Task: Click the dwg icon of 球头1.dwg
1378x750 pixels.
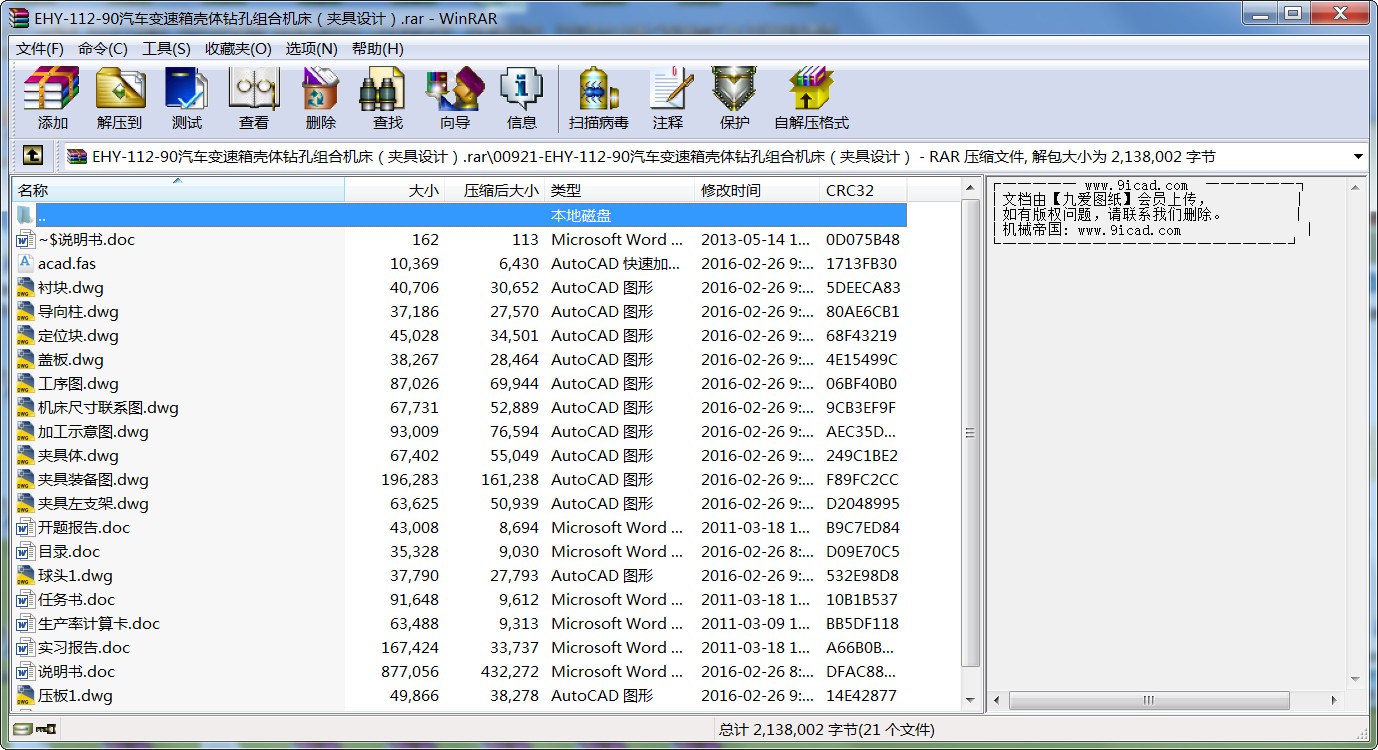Action: 26,575
